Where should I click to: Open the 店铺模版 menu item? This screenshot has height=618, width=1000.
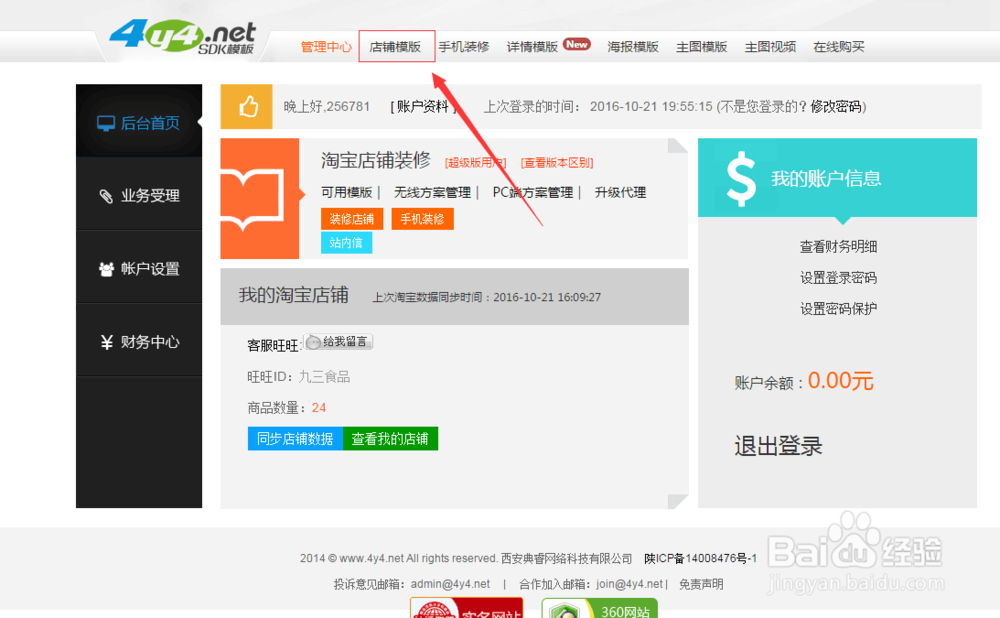[395, 47]
